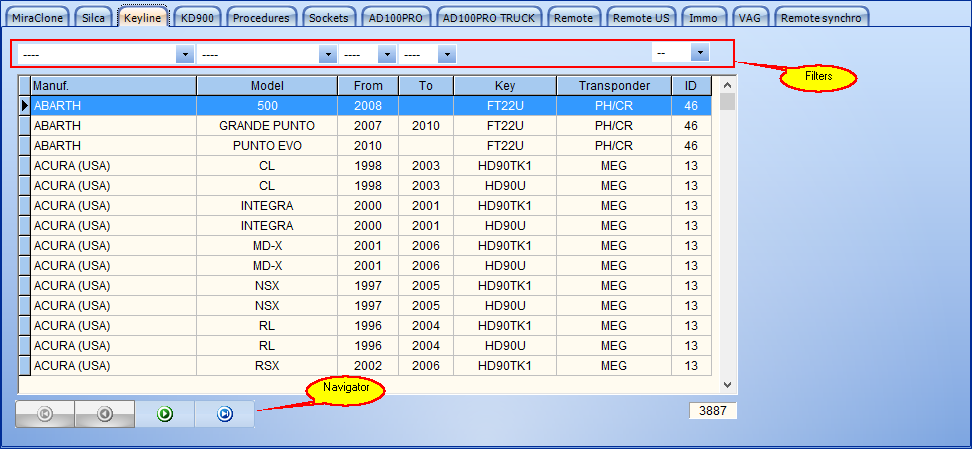Jump to last record with blue arrow
This screenshot has width=972, height=449.
tap(225, 414)
